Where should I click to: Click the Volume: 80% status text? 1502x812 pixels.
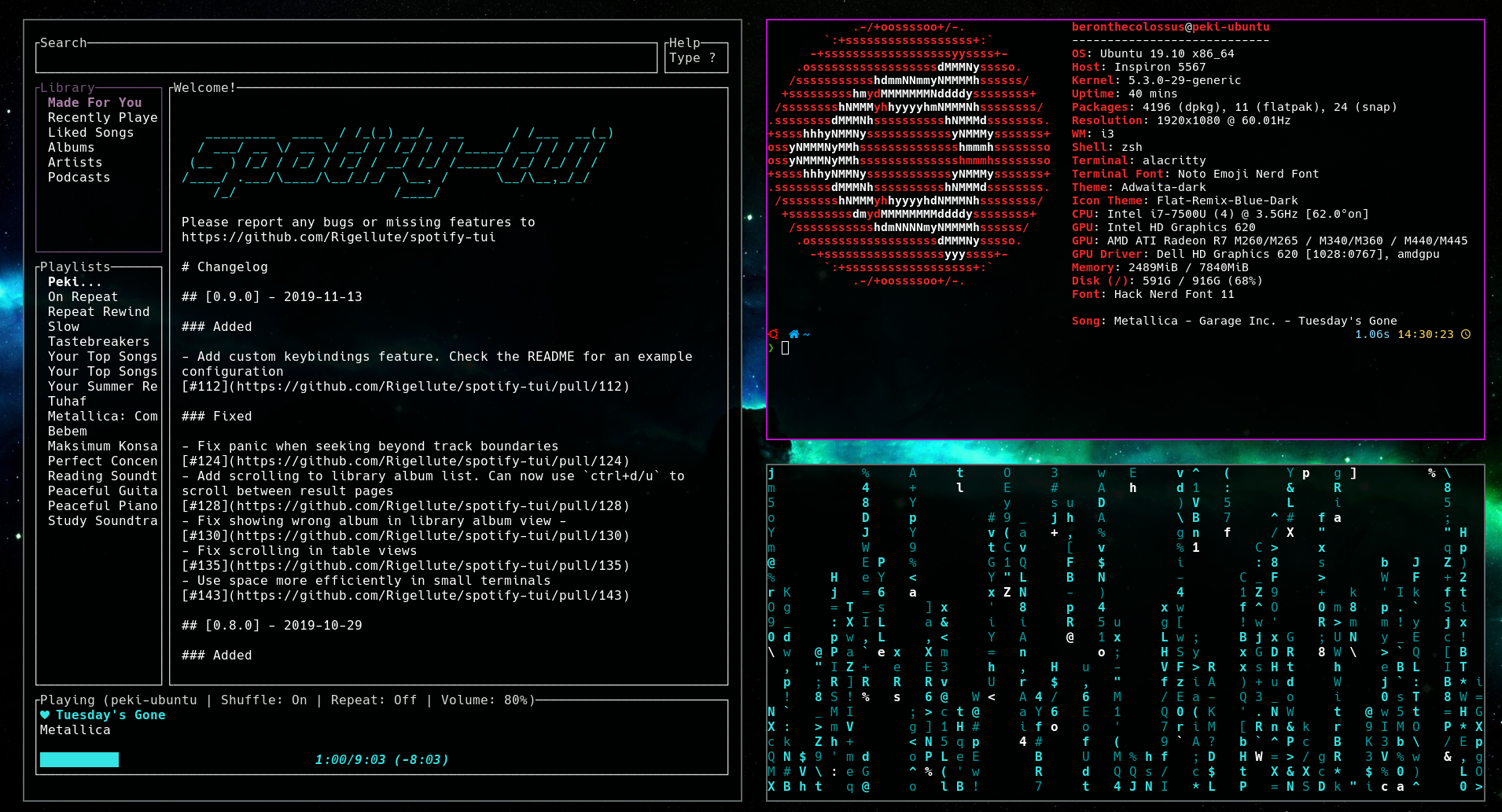pyautogui.click(x=484, y=700)
